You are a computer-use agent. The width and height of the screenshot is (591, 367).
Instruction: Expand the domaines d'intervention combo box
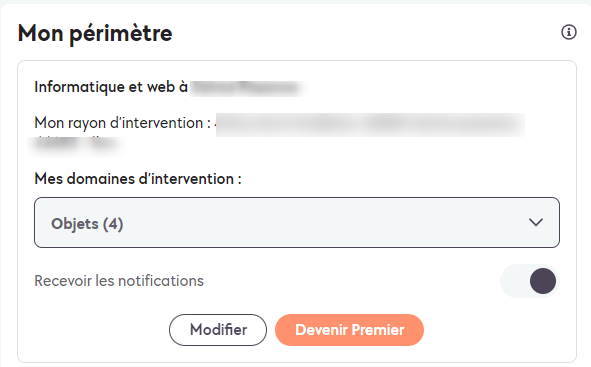point(297,222)
